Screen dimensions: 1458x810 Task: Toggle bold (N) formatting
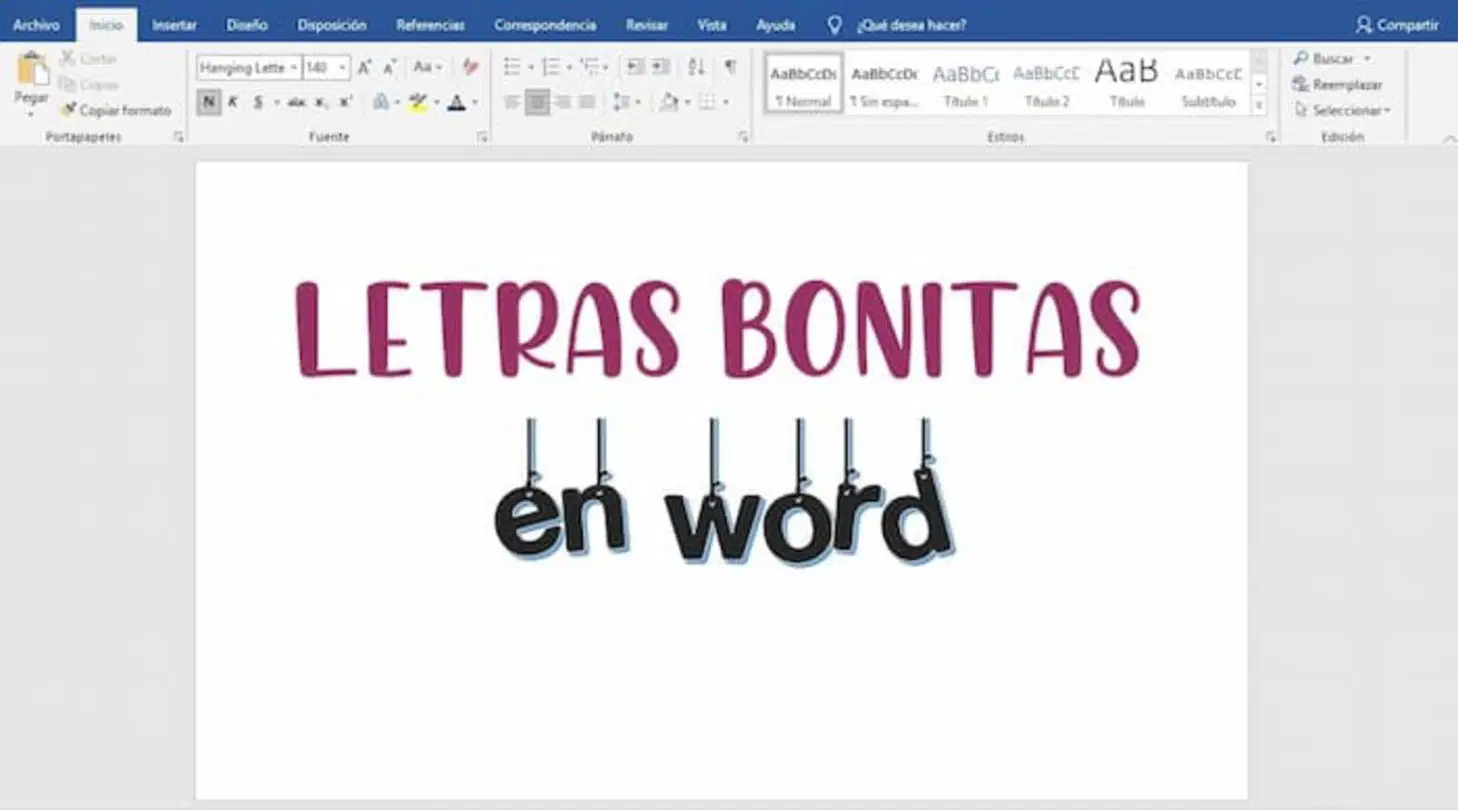pos(208,102)
